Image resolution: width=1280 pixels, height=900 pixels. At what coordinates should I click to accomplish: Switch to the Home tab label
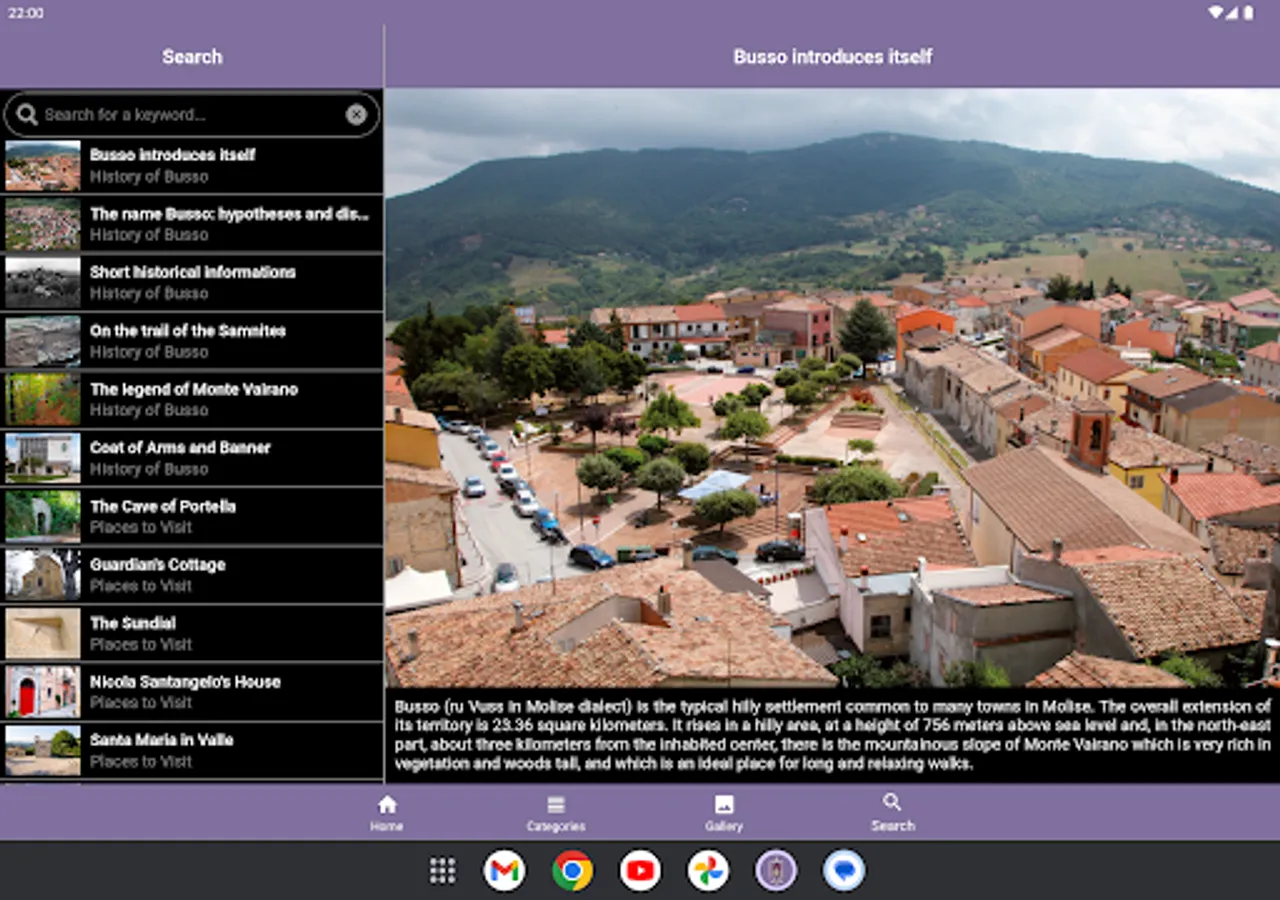[387, 826]
